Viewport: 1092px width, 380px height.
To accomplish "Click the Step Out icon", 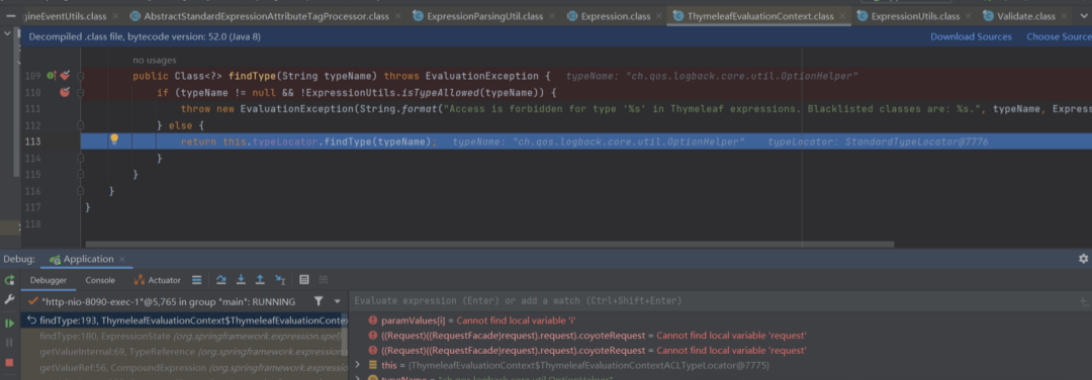I will (260, 280).
